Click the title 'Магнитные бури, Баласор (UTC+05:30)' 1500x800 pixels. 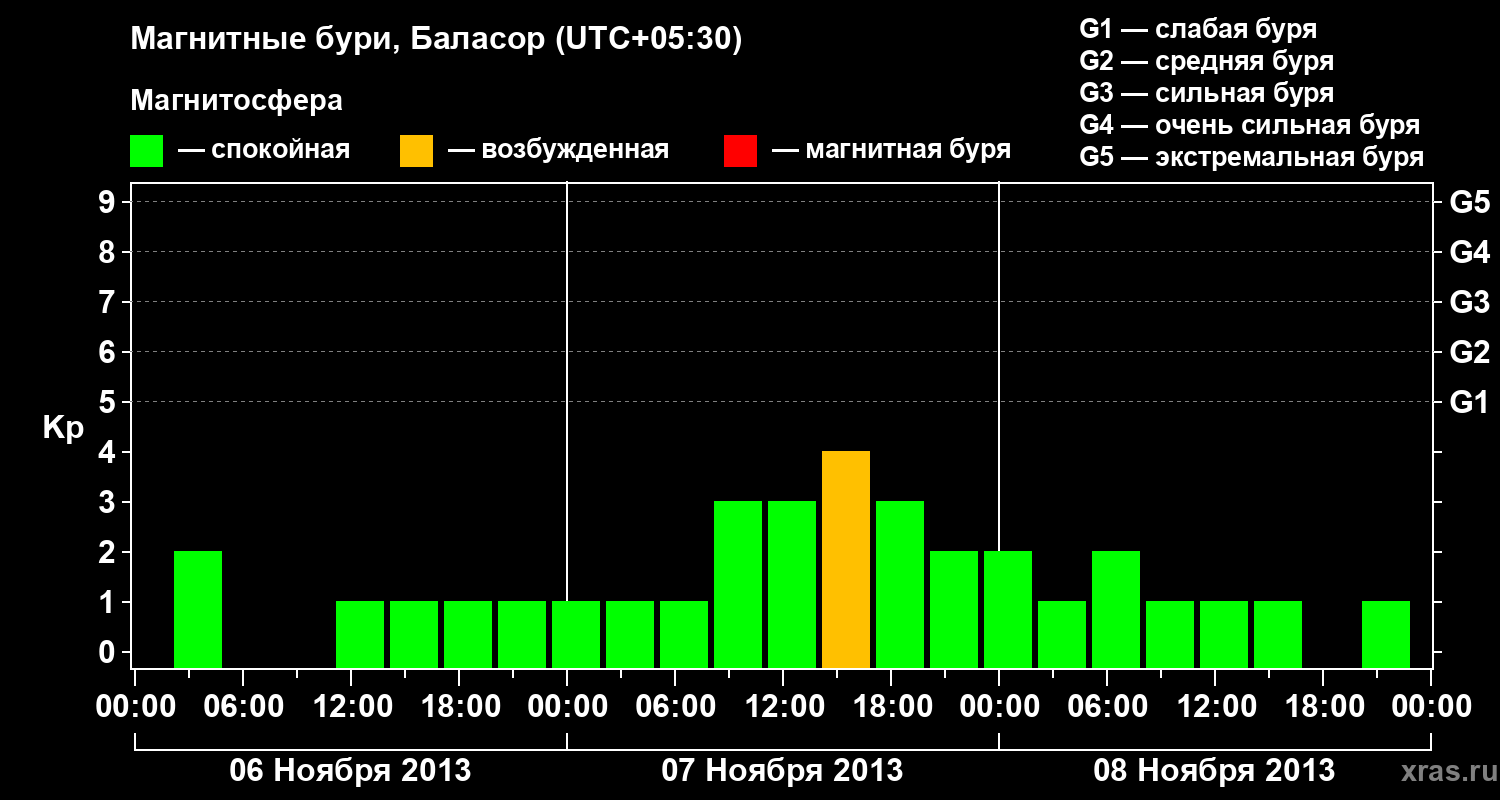tap(437, 40)
